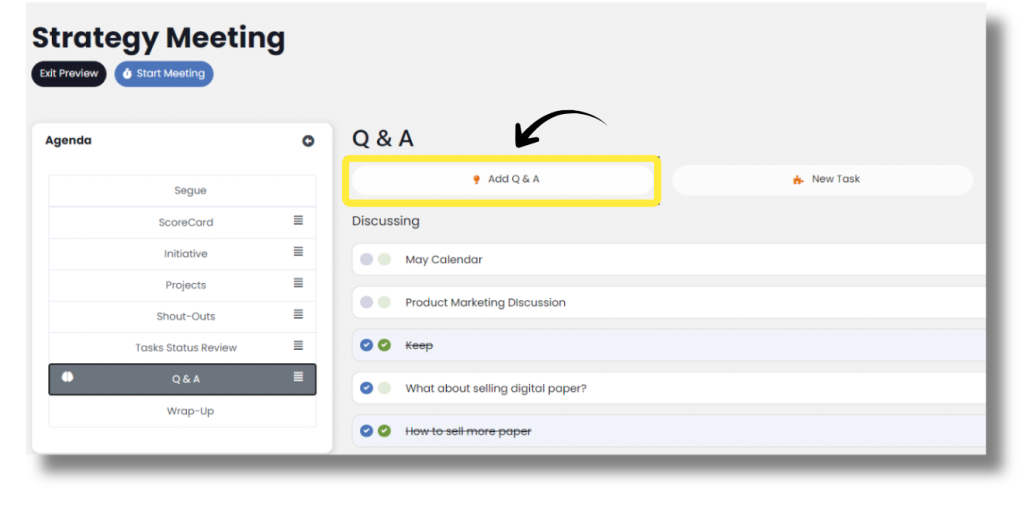Uncheck the green checkmark next to Keep

pos(384,345)
